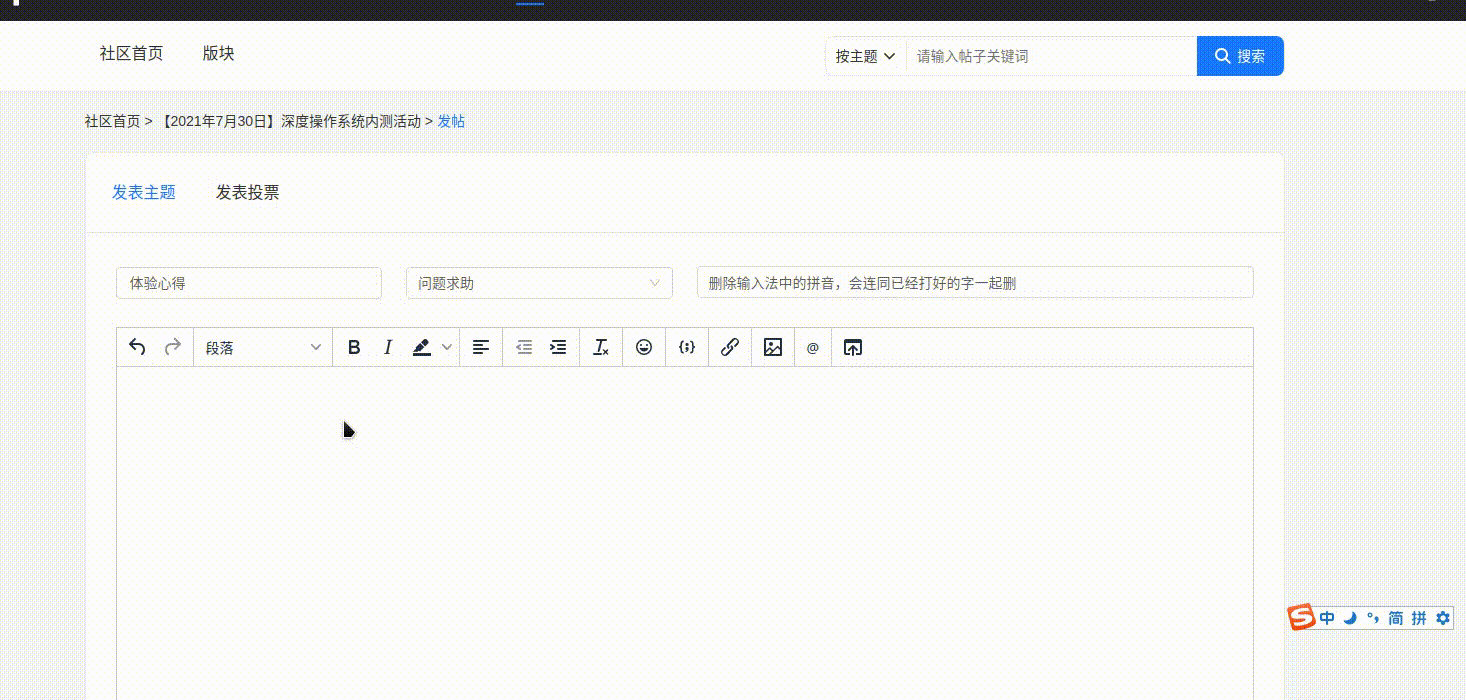This screenshot has width=1466, height=700.
Task: Click the undo arrow in the editor toolbar
Action: click(138, 347)
